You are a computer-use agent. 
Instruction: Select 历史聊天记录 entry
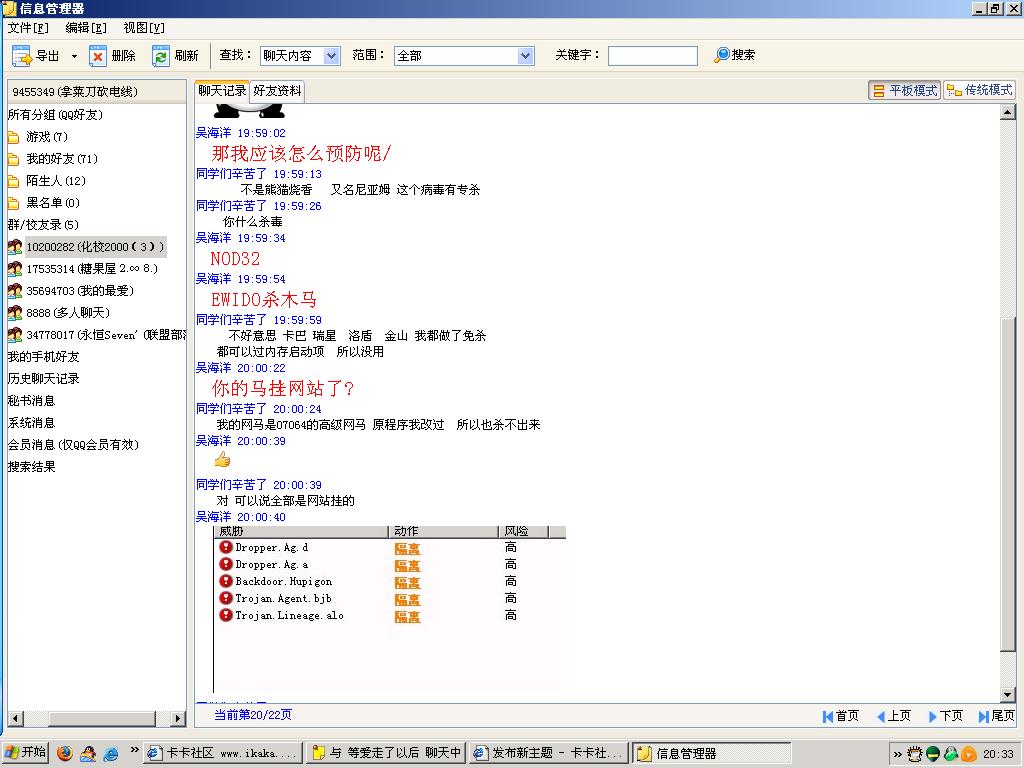pos(44,379)
